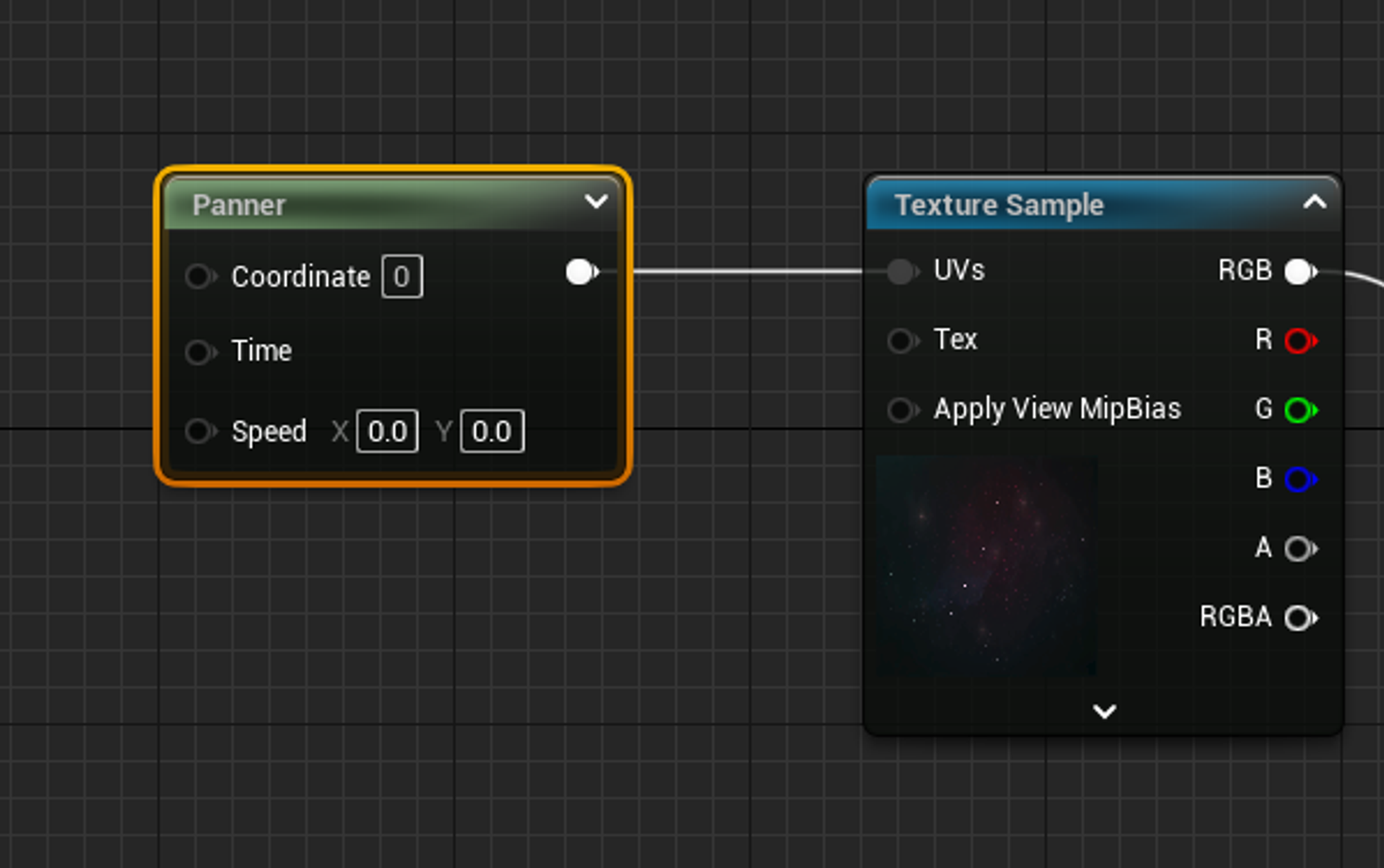Click the Panner Speed input pin
This screenshot has height=868, width=1384.
point(200,432)
